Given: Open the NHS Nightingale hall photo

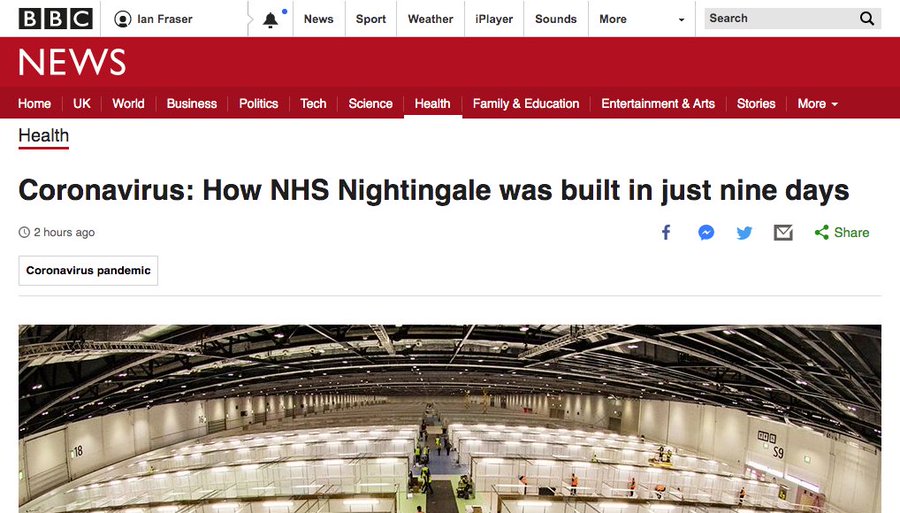Looking at the screenshot, I should (450, 419).
